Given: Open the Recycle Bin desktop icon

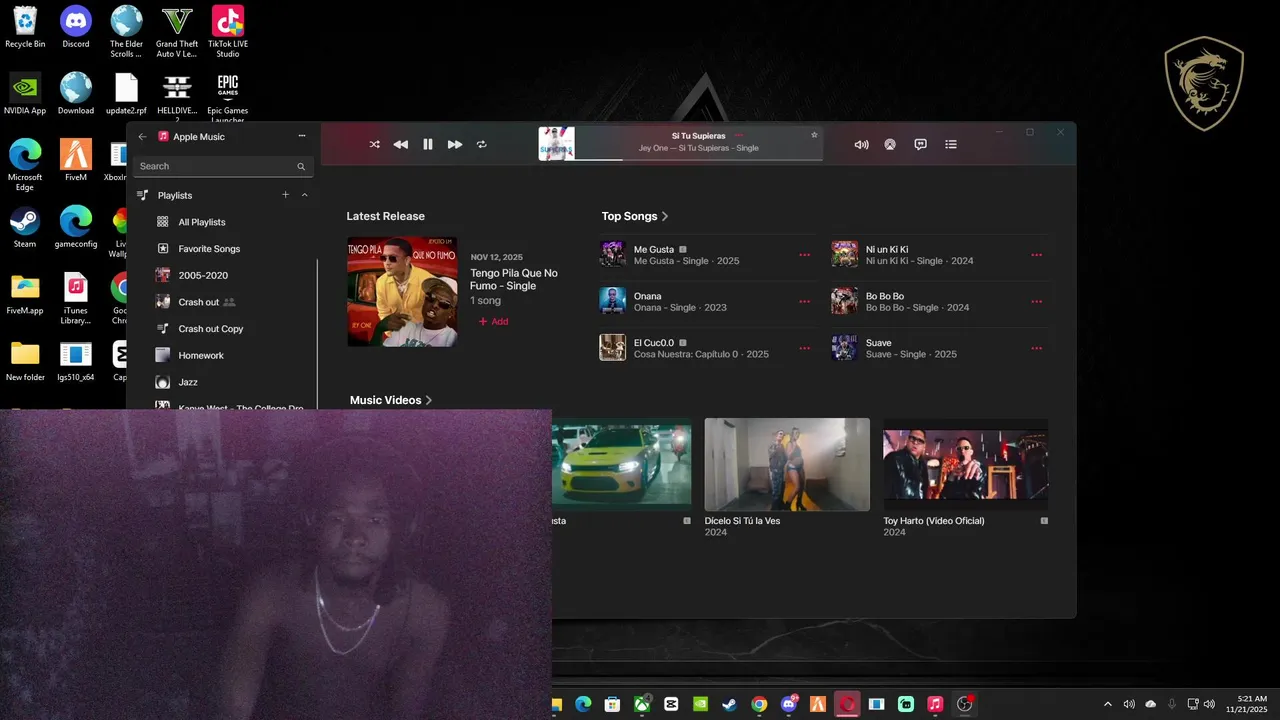Looking at the screenshot, I should (x=25, y=27).
